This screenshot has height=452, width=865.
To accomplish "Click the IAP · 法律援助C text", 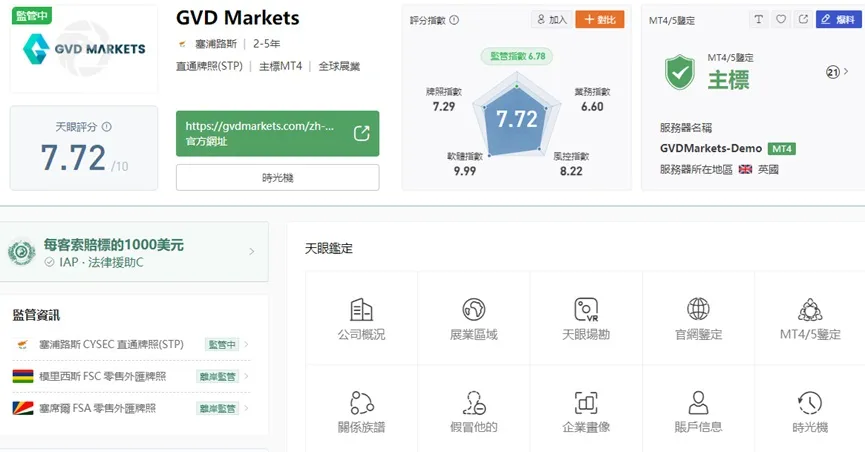I will click(101, 262).
